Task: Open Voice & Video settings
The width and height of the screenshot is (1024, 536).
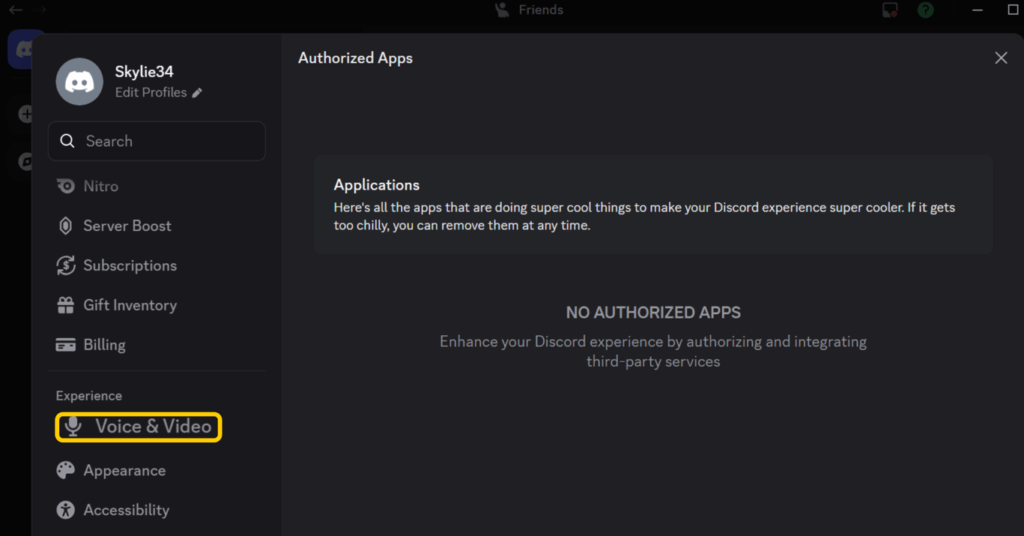Action: pos(138,427)
